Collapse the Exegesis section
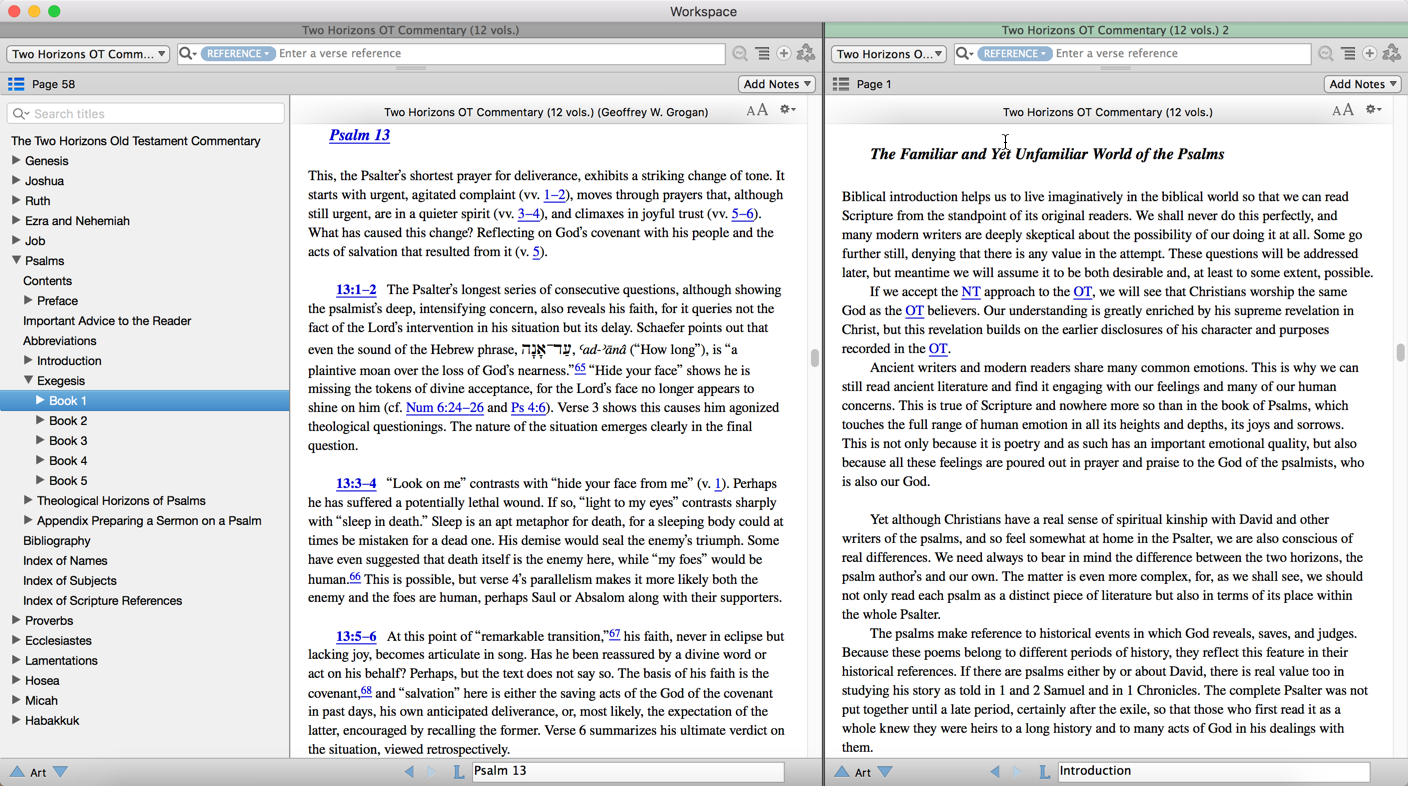 (29, 380)
